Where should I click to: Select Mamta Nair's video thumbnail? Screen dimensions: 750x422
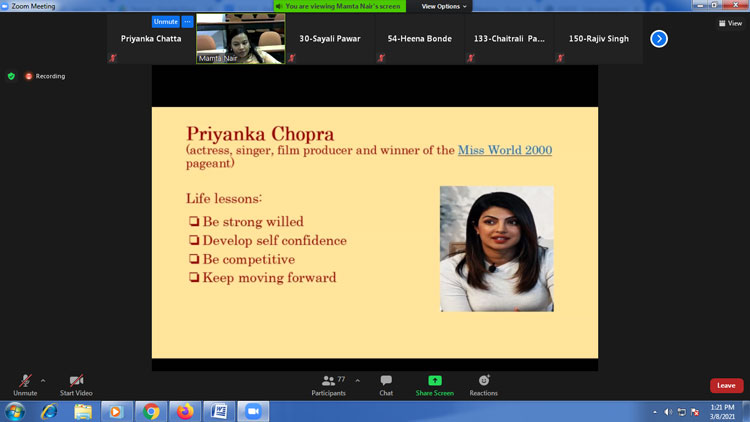click(241, 38)
